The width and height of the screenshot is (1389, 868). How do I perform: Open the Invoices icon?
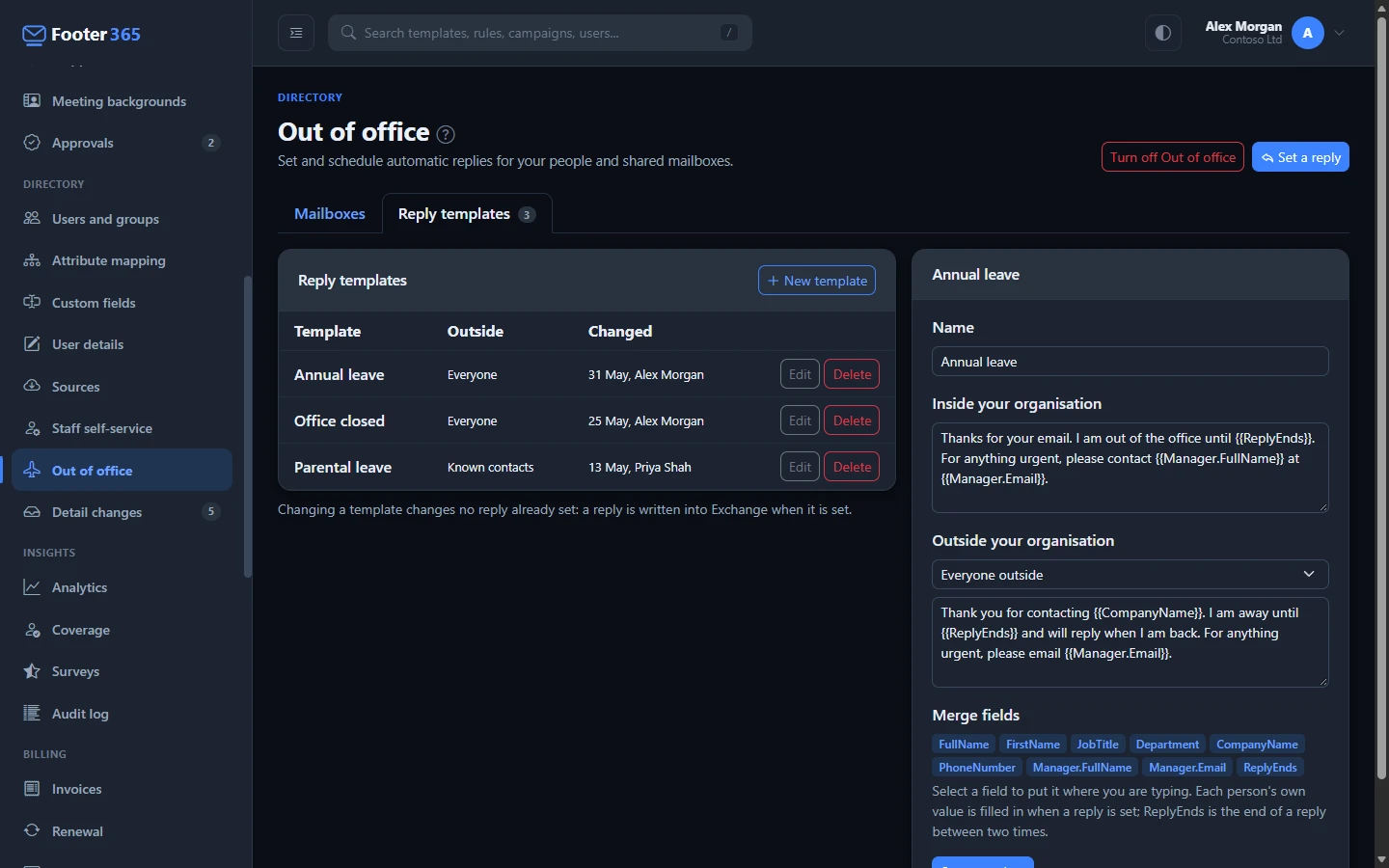(32, 789)
